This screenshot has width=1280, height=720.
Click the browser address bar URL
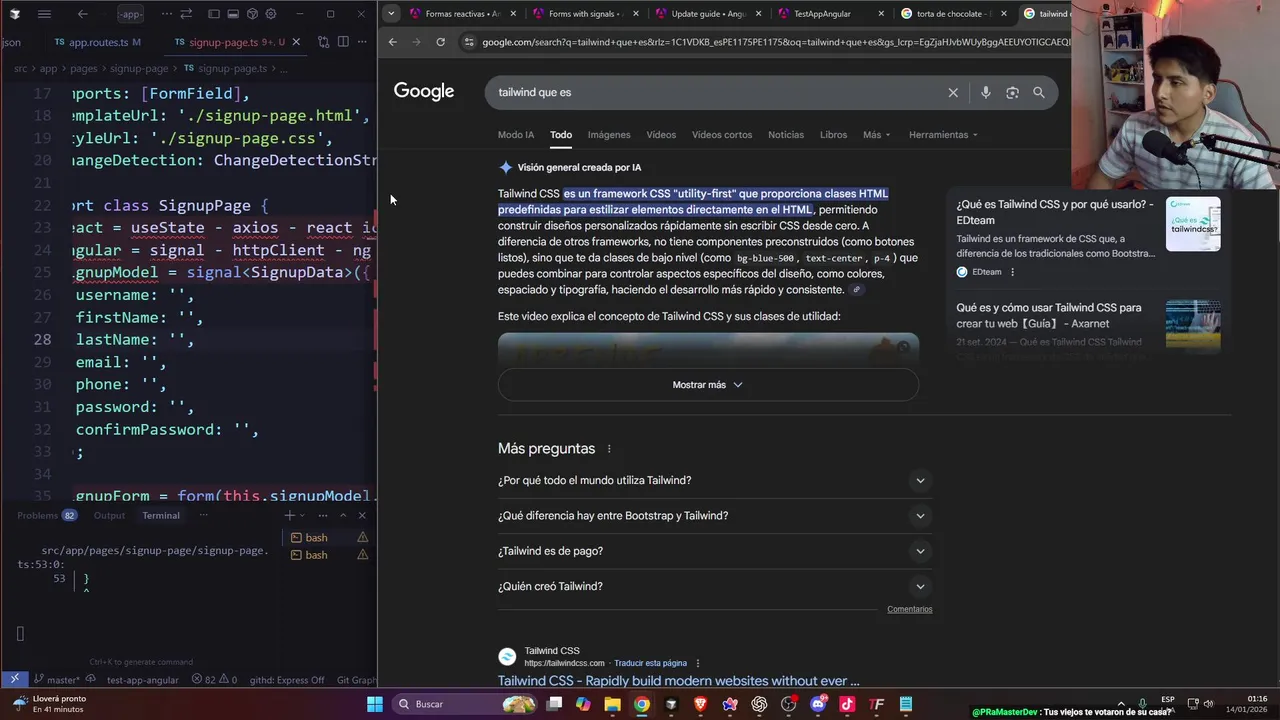[x=775, y=42]
